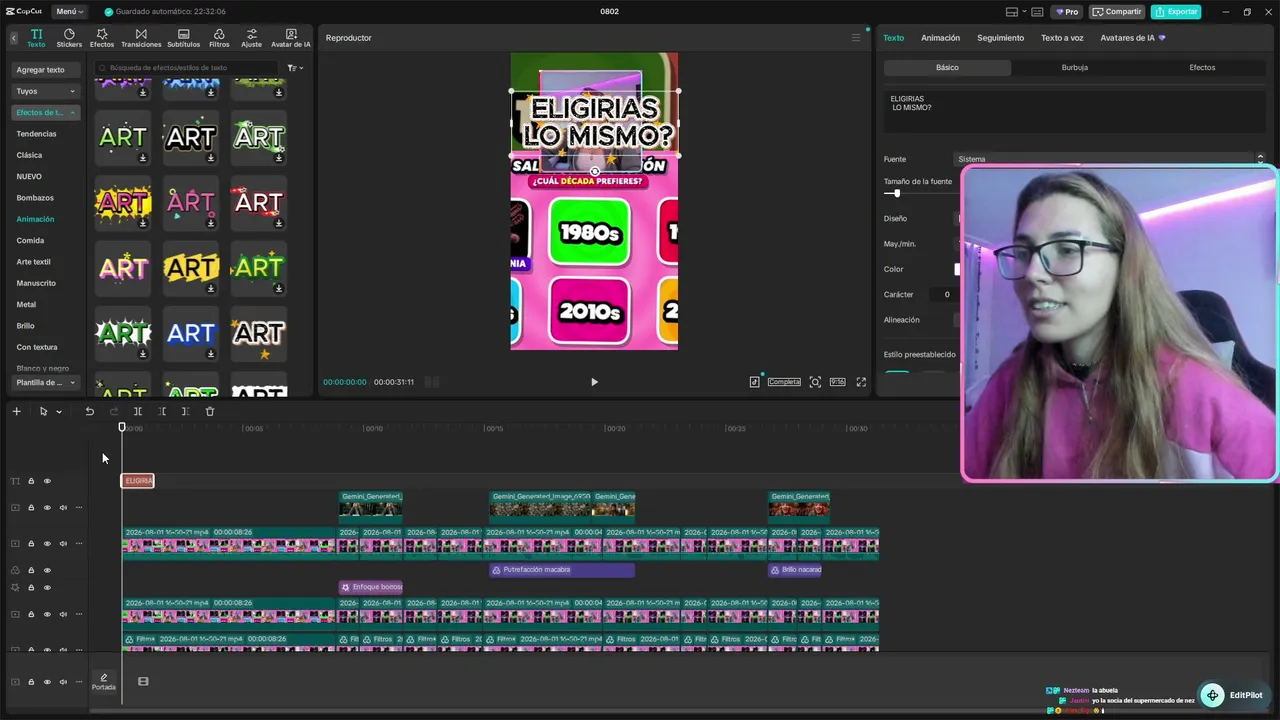
Task: Click the delete-left trim icon
Action: pyautogui.click(x=162, y=411)
